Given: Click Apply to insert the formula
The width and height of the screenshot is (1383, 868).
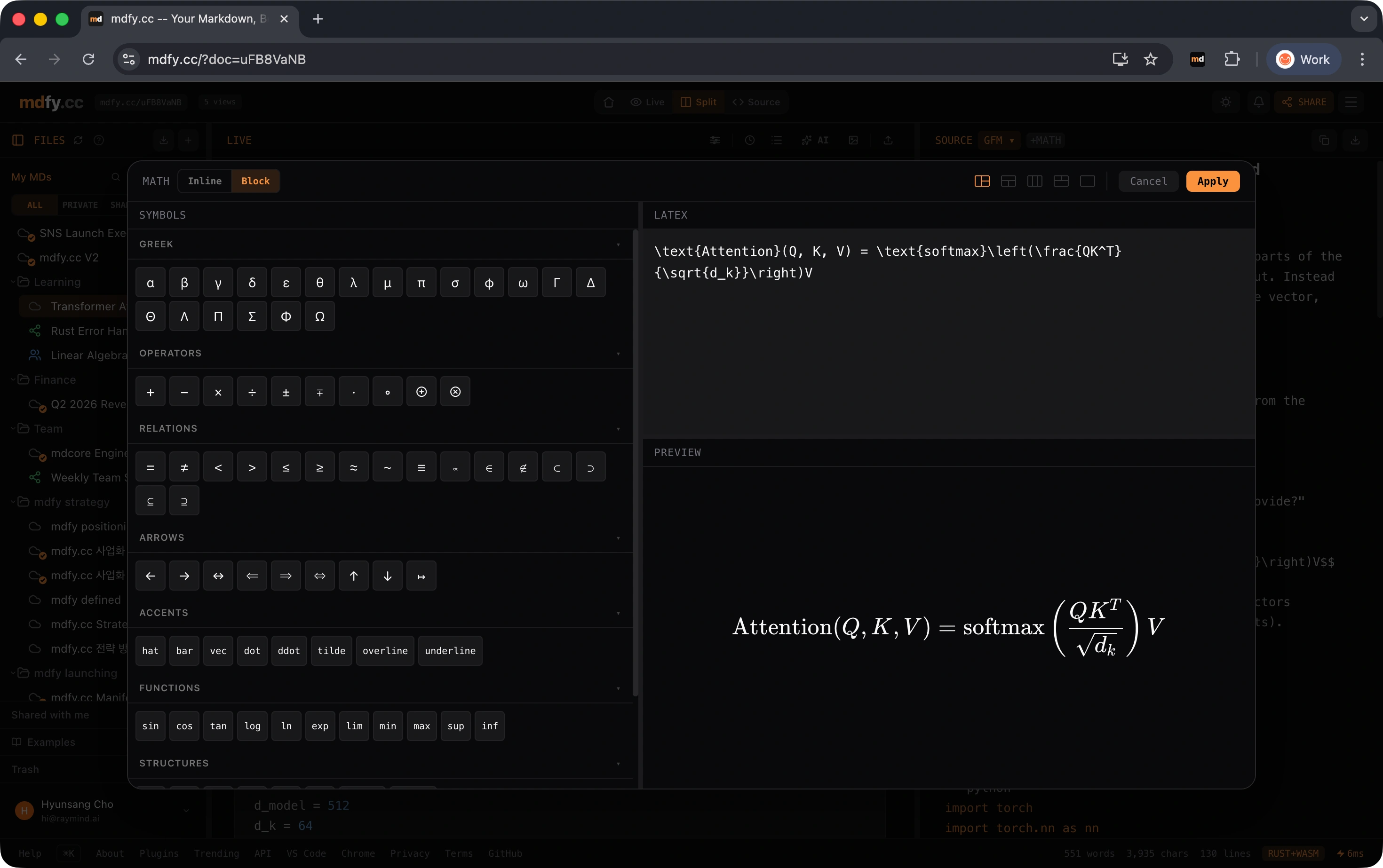Looking at the screenshot, I should coord(1212,181).
